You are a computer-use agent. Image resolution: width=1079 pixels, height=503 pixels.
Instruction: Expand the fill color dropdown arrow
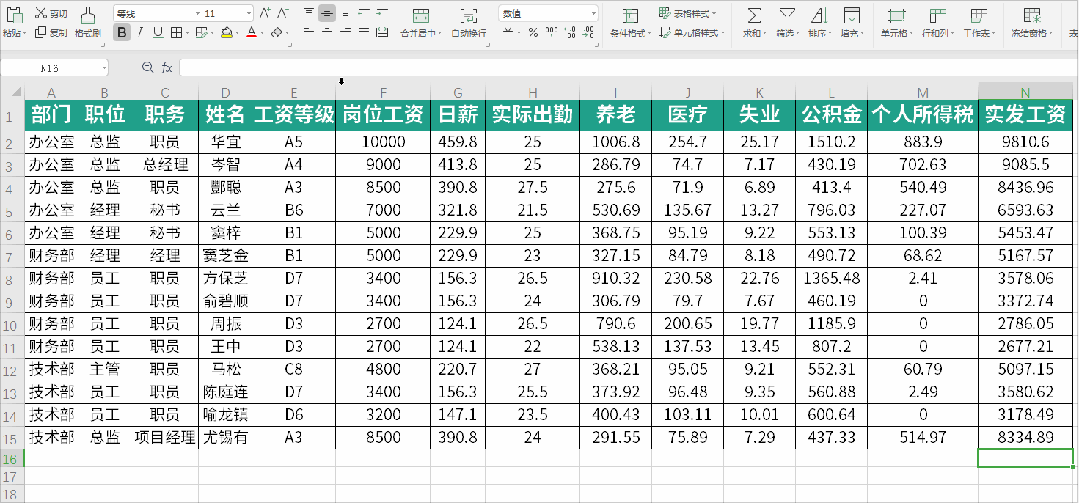pos(237,32)
